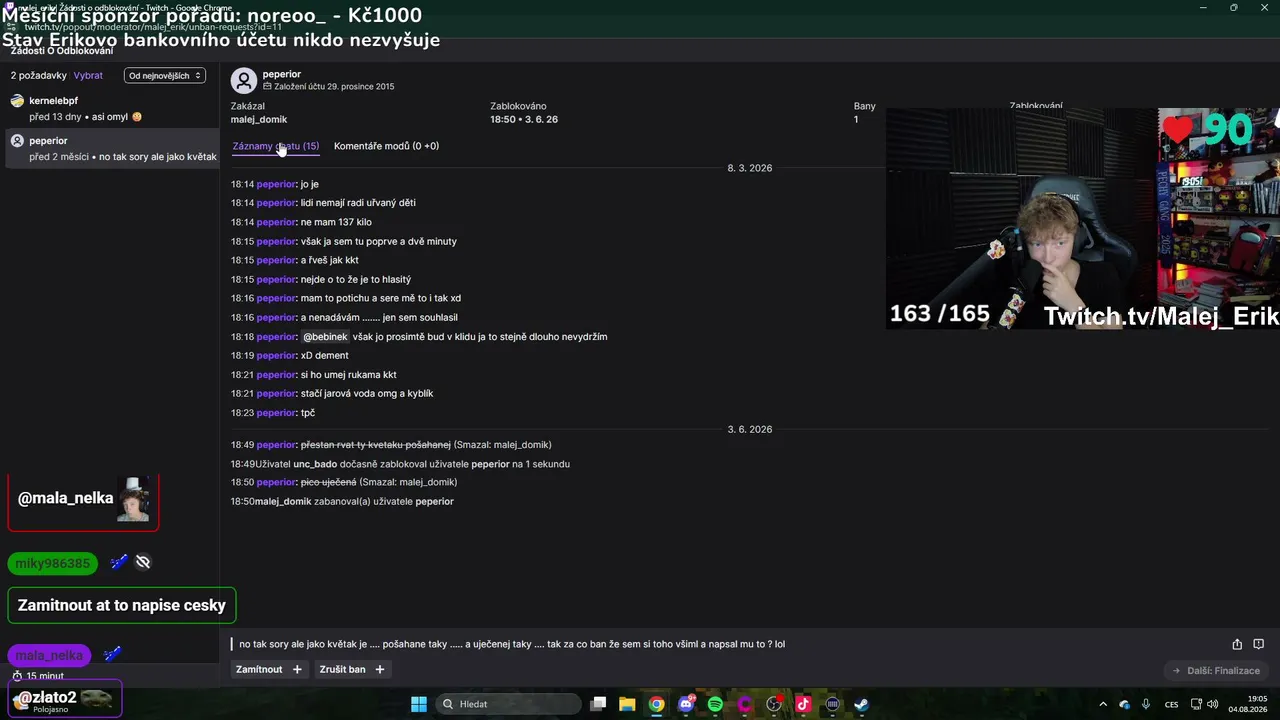Click the taskbar search box Hledat
Viewport: 1280px width, 720px height.
pos(508,704)
